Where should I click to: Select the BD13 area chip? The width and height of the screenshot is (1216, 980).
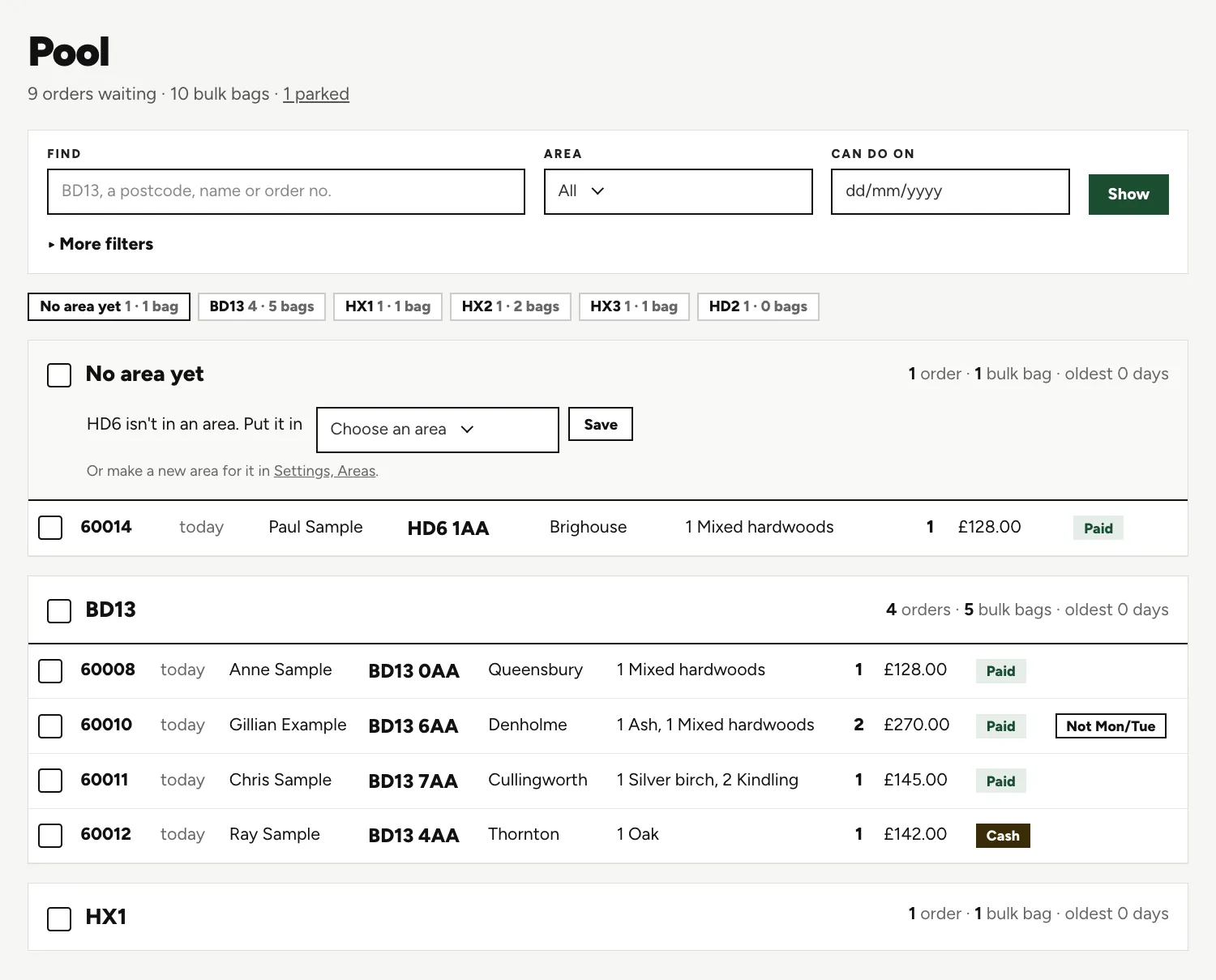tap(262, 306)
